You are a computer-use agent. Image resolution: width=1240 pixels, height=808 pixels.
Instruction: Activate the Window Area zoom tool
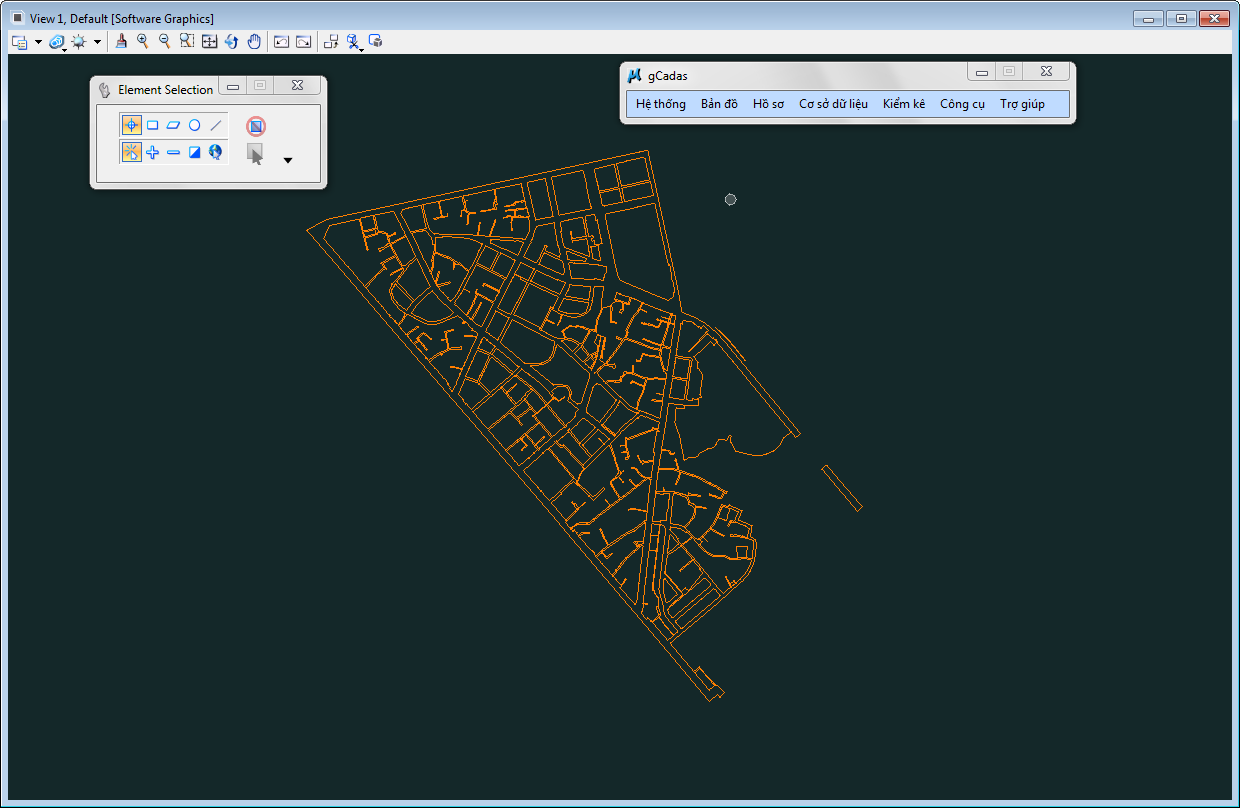(x=187, y=41)
